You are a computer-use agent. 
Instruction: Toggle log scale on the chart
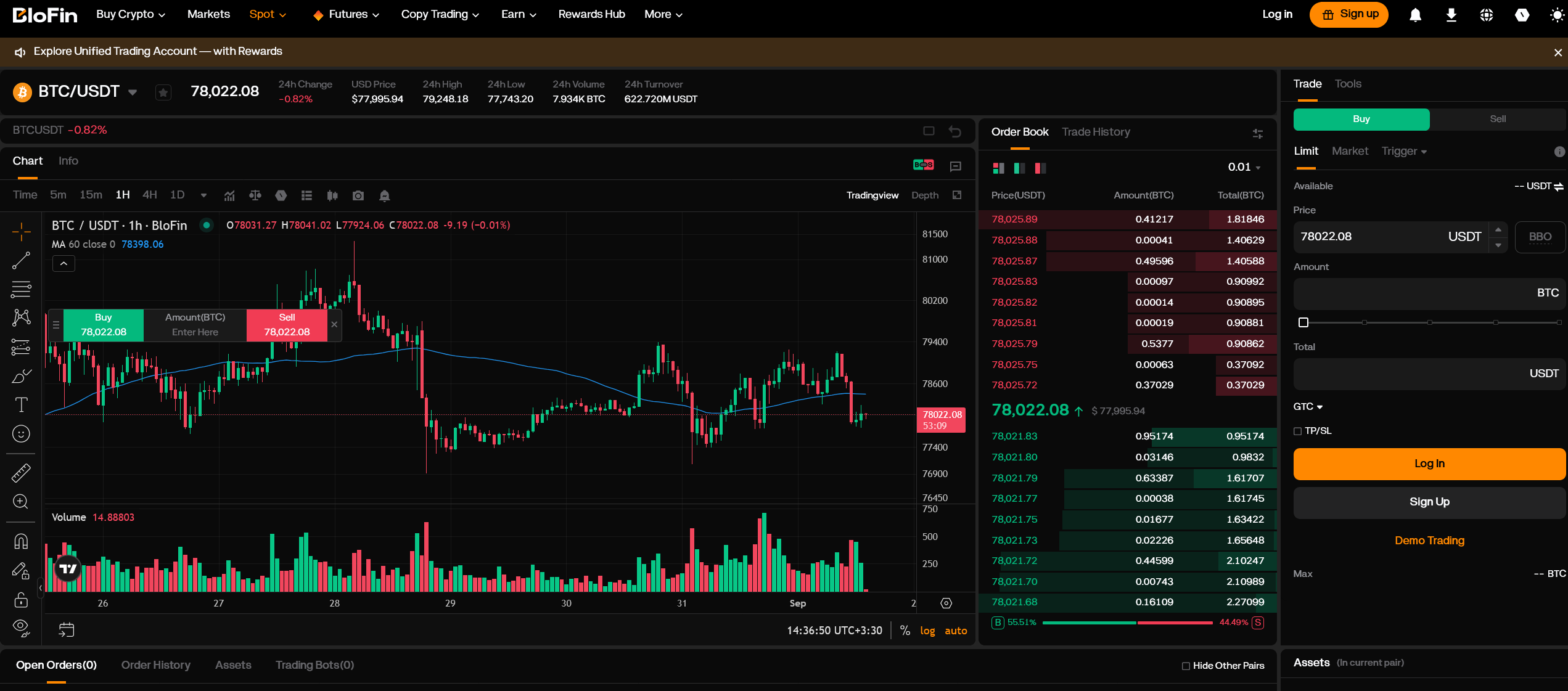927,631
